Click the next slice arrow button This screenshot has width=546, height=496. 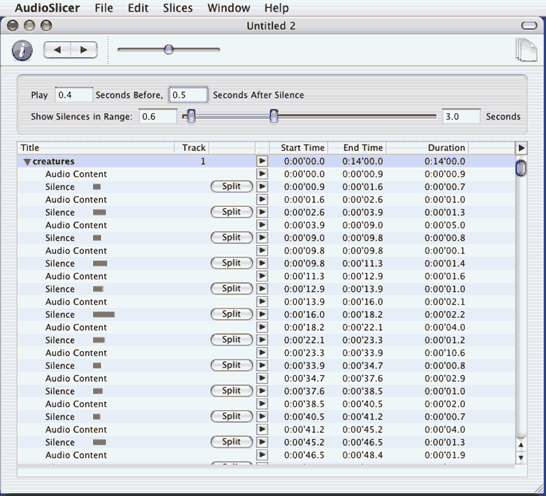click(x=84, y=50)
